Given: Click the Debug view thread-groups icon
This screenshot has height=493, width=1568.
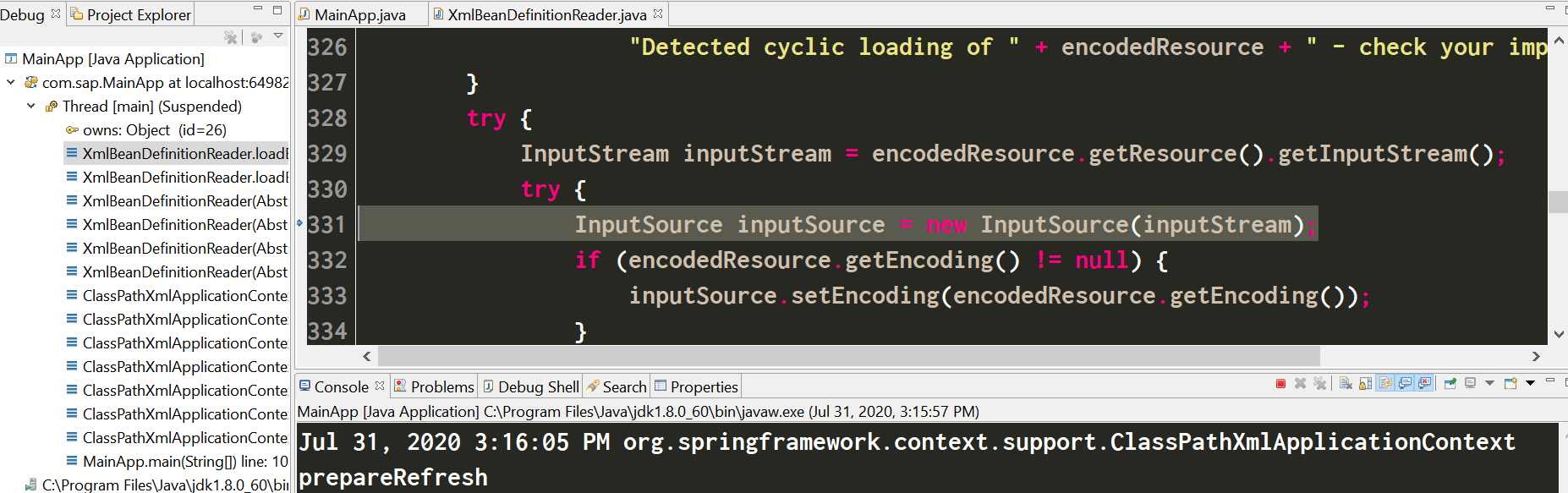Looking at the screenshot, I should [256, 37].
